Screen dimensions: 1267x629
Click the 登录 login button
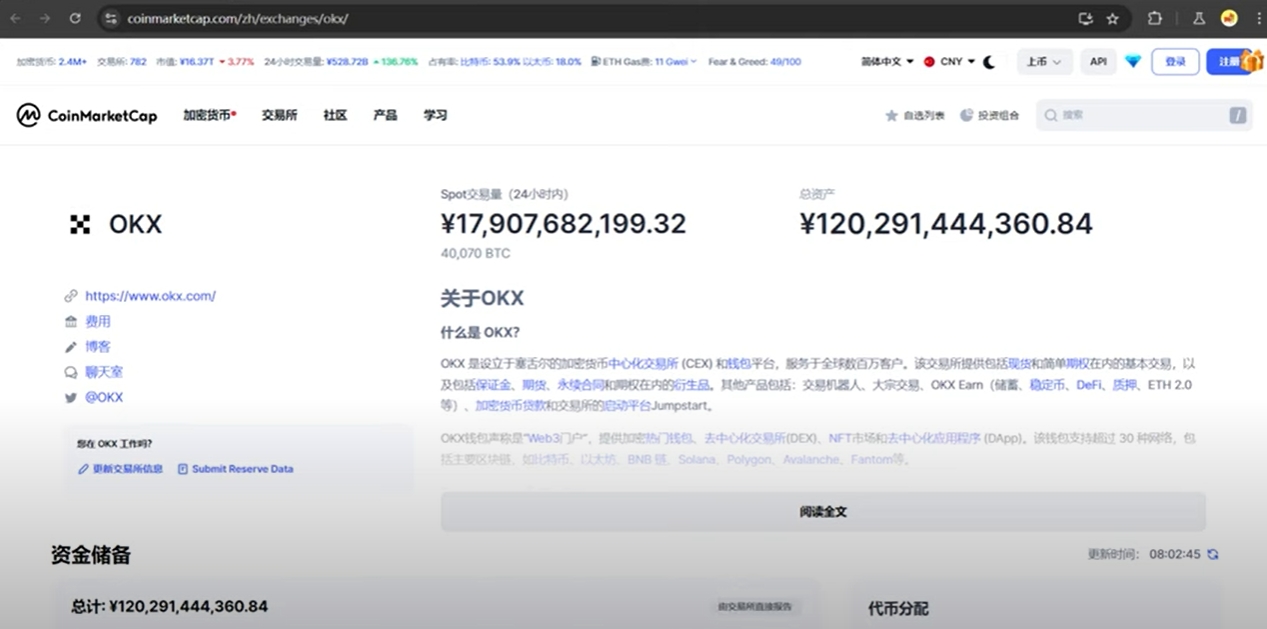(x=1175, y=62)
